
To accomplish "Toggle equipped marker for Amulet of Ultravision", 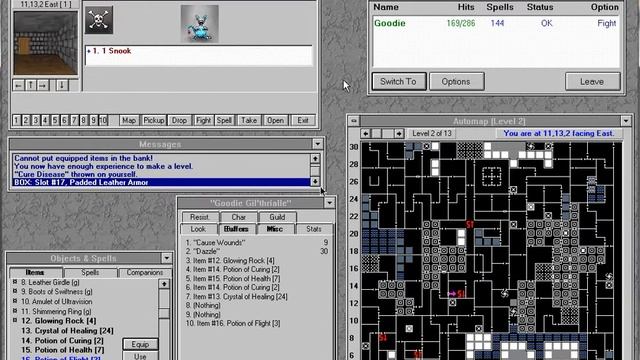I will tap(15, 301).
